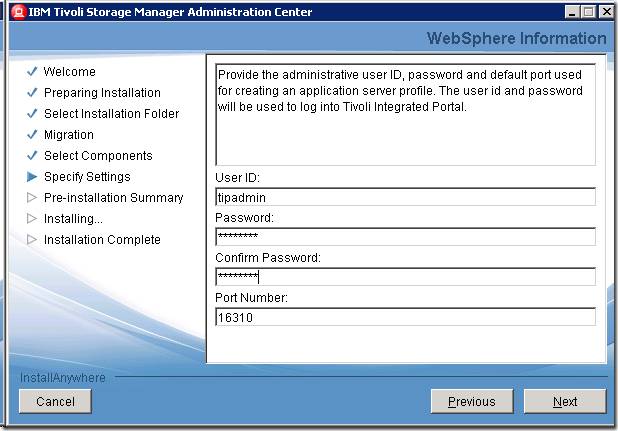
Task: Click the Installation Complete arrow icon
Action: click(x=32, y=240)
